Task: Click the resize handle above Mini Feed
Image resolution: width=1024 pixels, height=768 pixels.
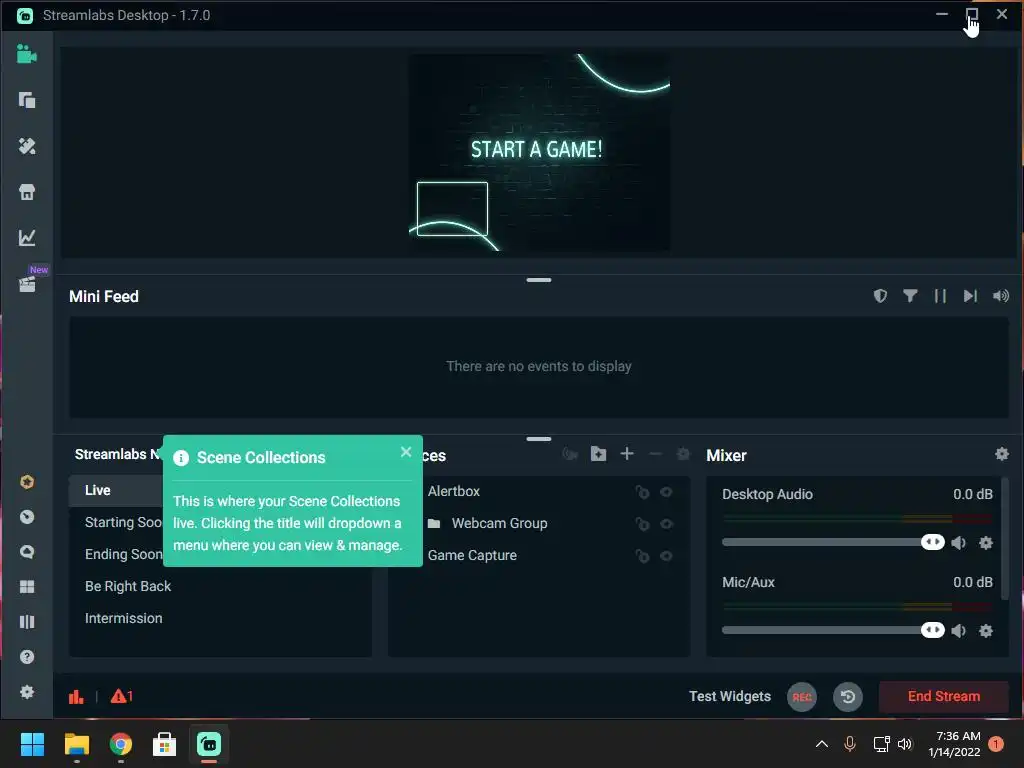Action: tap(539, 280)
